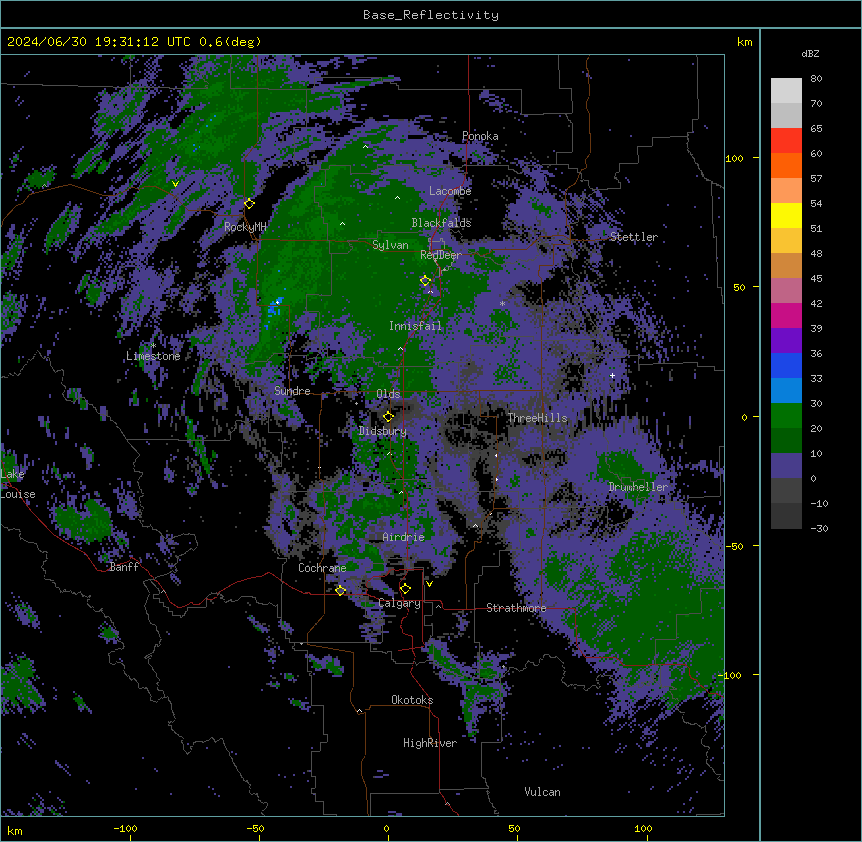The image size is (862, 842).
Task: Click the light blue legend swatch above 30
Action: 786,390
